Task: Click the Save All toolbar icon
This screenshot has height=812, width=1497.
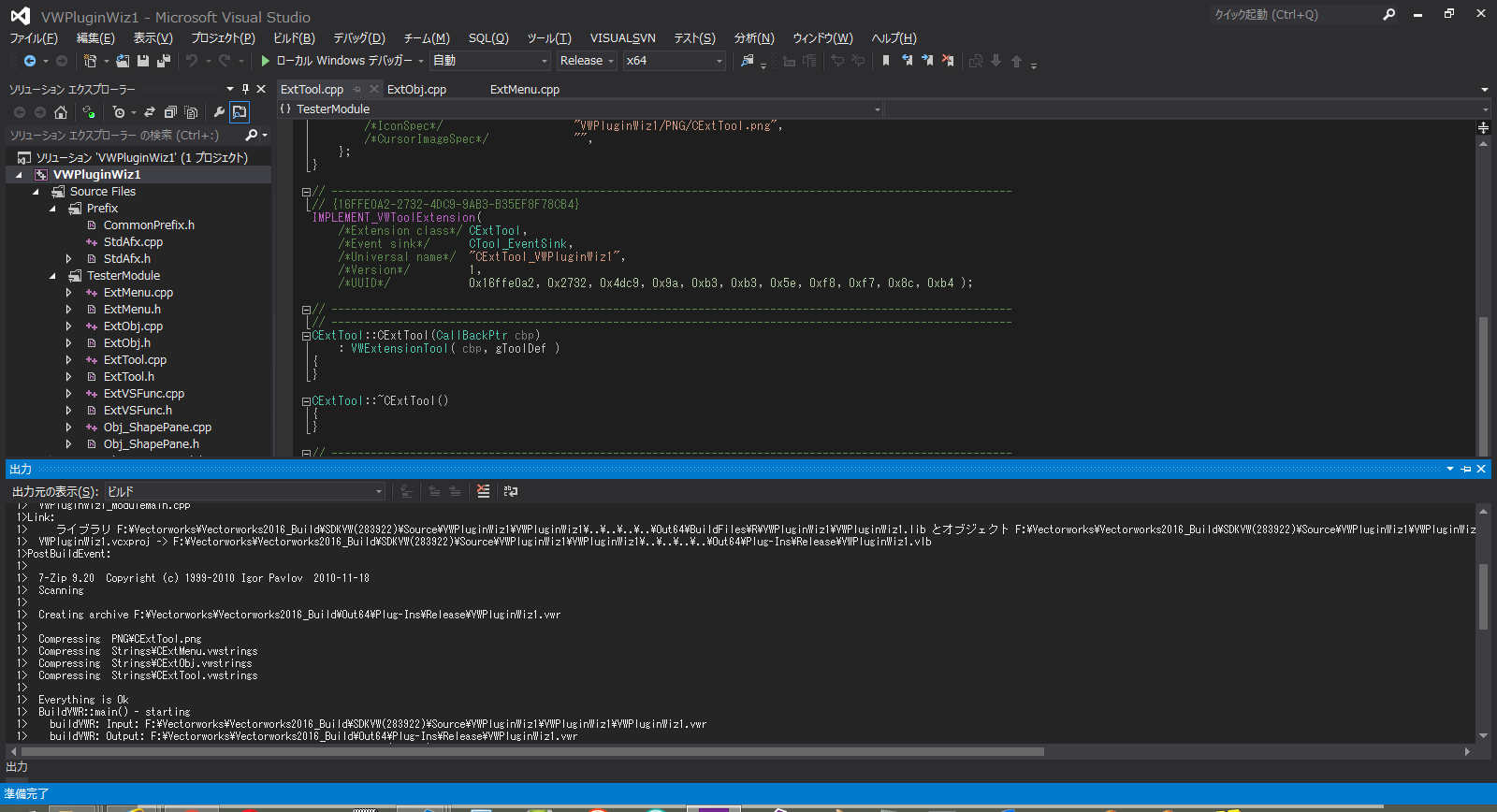Action: pyautogui.click(x=164, y=61)
